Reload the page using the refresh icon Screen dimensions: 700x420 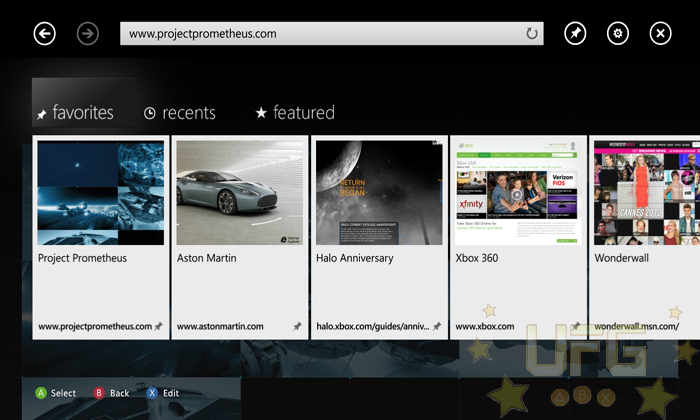(531, 33)
